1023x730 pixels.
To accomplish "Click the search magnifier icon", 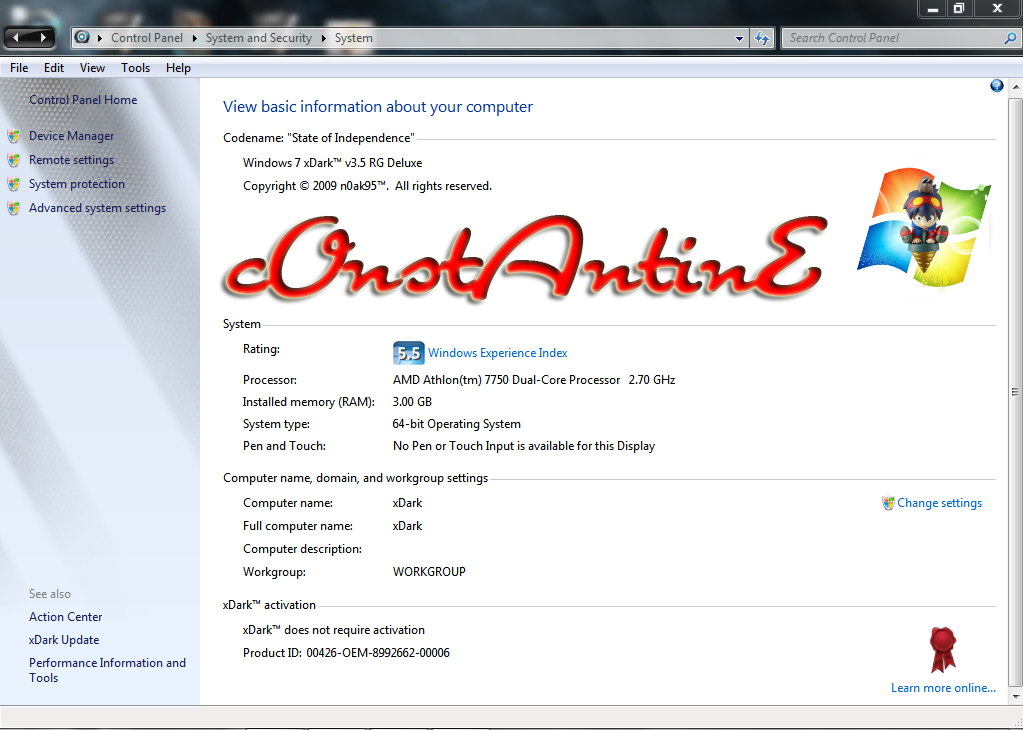I will click(1010, 38).
